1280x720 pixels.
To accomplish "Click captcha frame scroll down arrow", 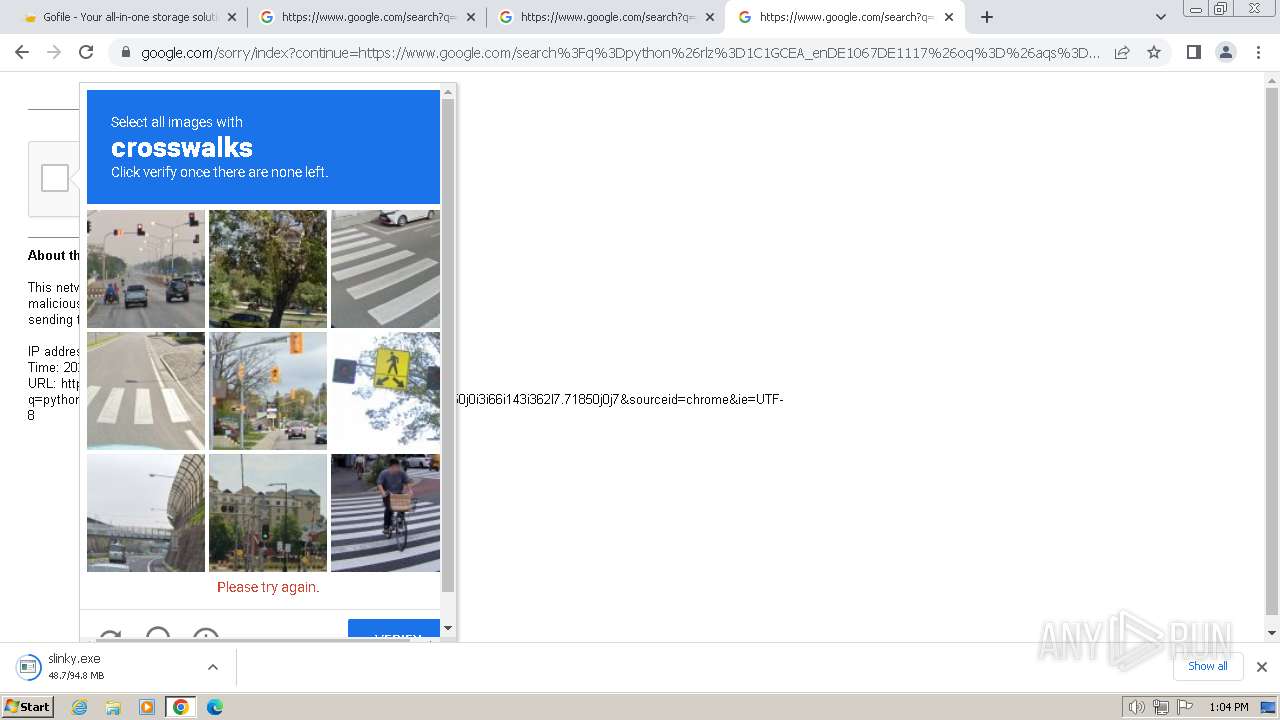I will [448, 628].
